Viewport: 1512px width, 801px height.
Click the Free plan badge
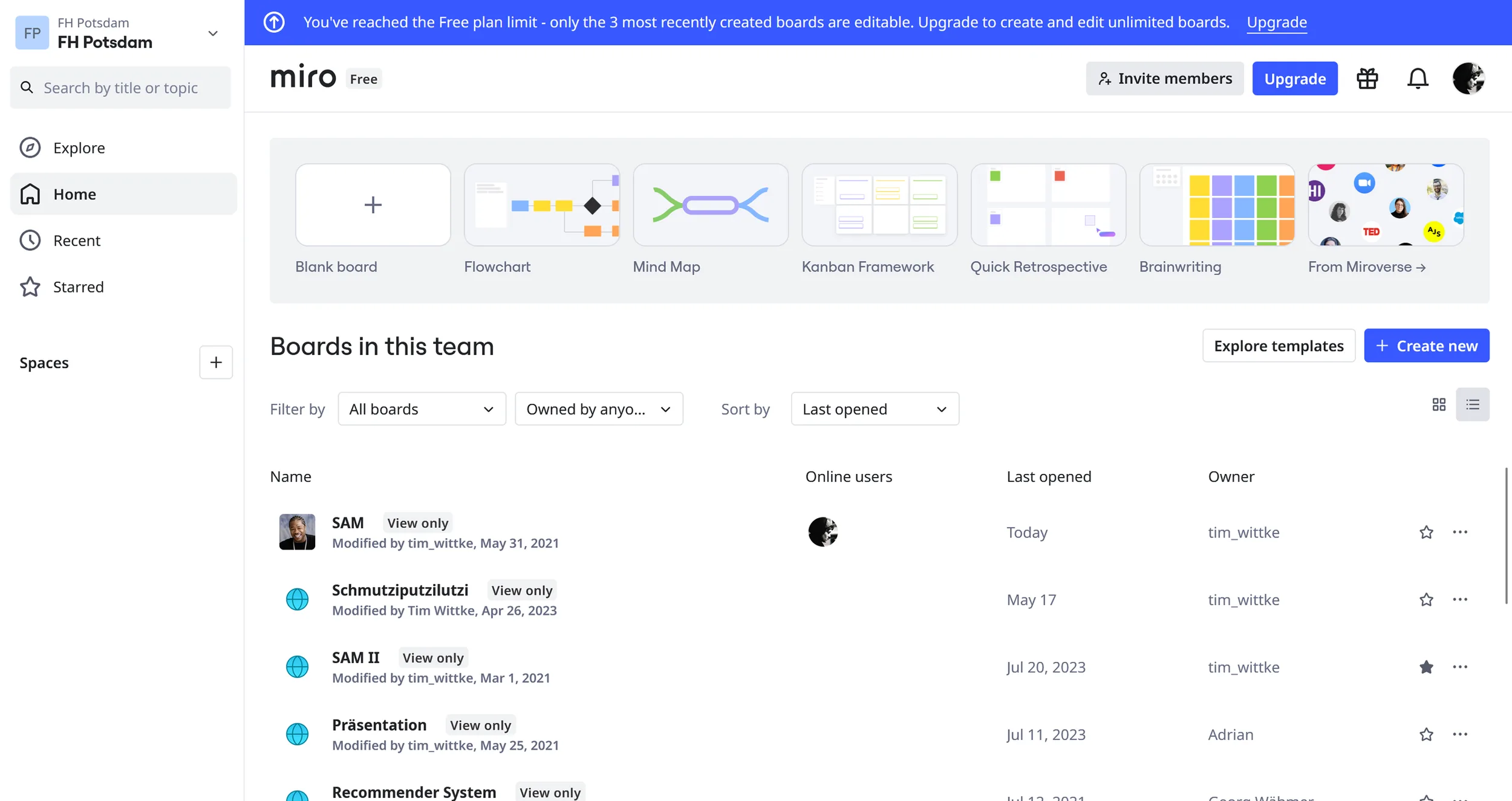pyautogui.click(x=363, y=79)
